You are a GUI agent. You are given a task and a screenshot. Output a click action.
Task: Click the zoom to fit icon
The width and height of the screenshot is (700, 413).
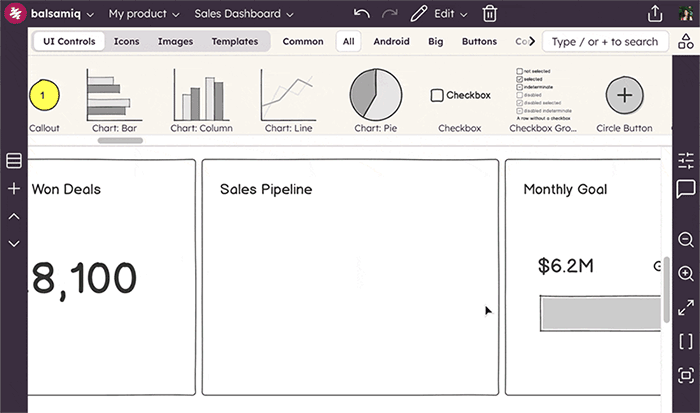pyautogui.click(x=686, y=375)
